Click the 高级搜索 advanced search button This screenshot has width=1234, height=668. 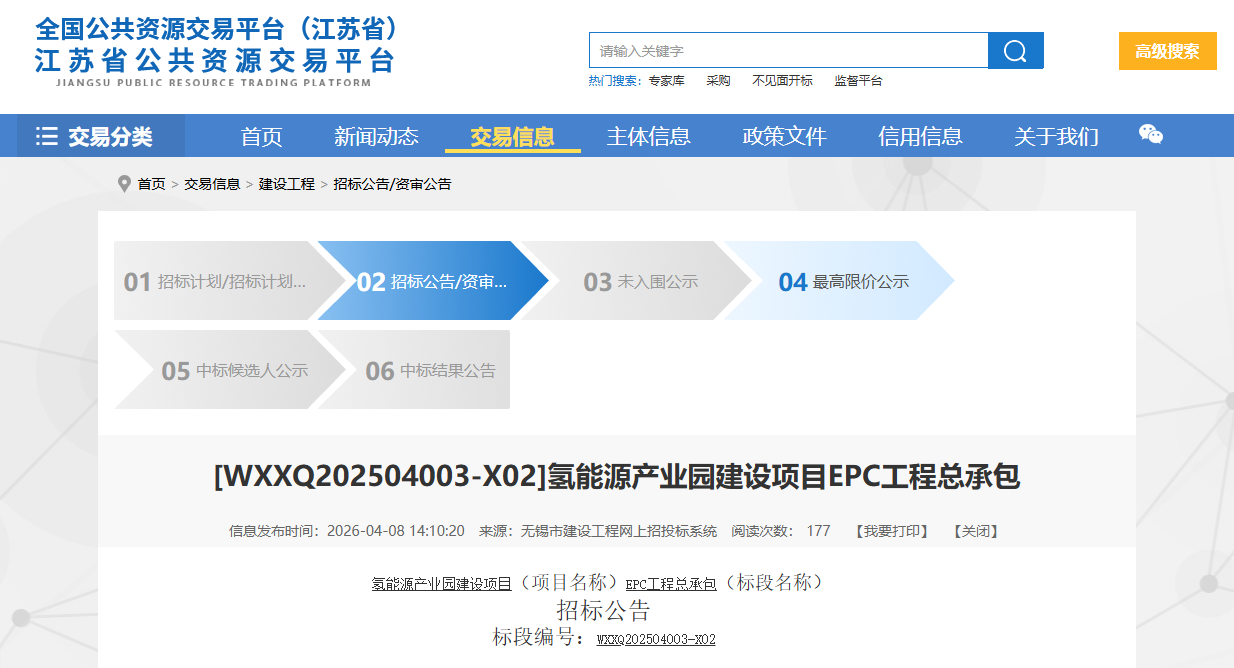click(1167, 51)
